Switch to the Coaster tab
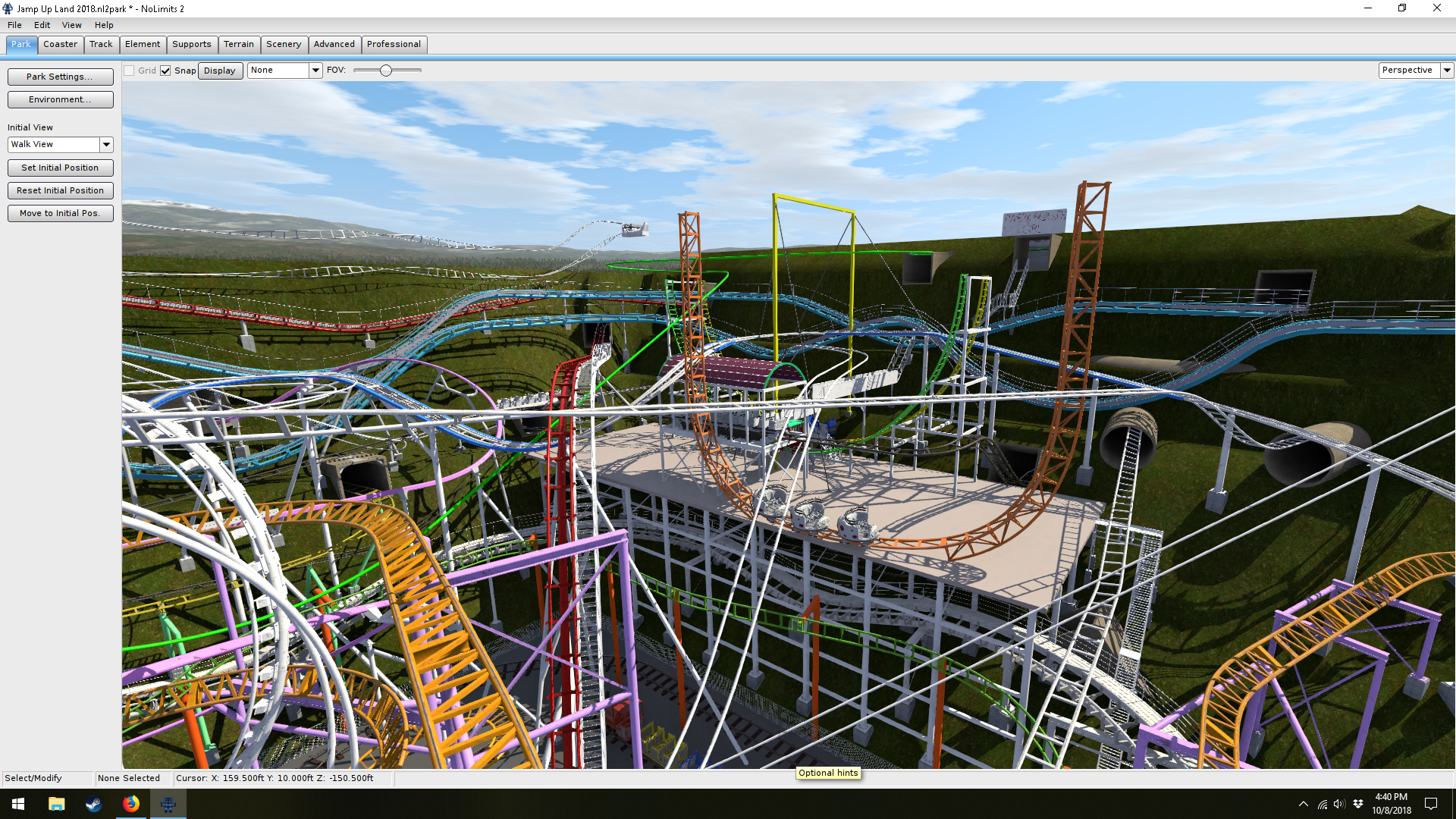1456x819 pixels. click(60, 44)
